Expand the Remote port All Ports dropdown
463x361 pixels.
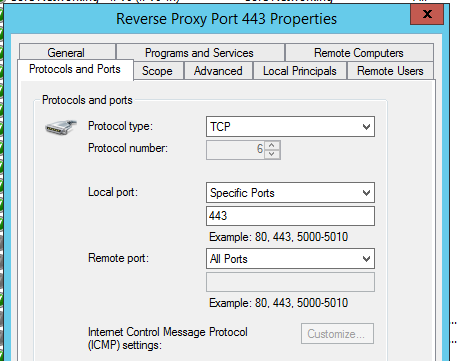tap(290, 259)
